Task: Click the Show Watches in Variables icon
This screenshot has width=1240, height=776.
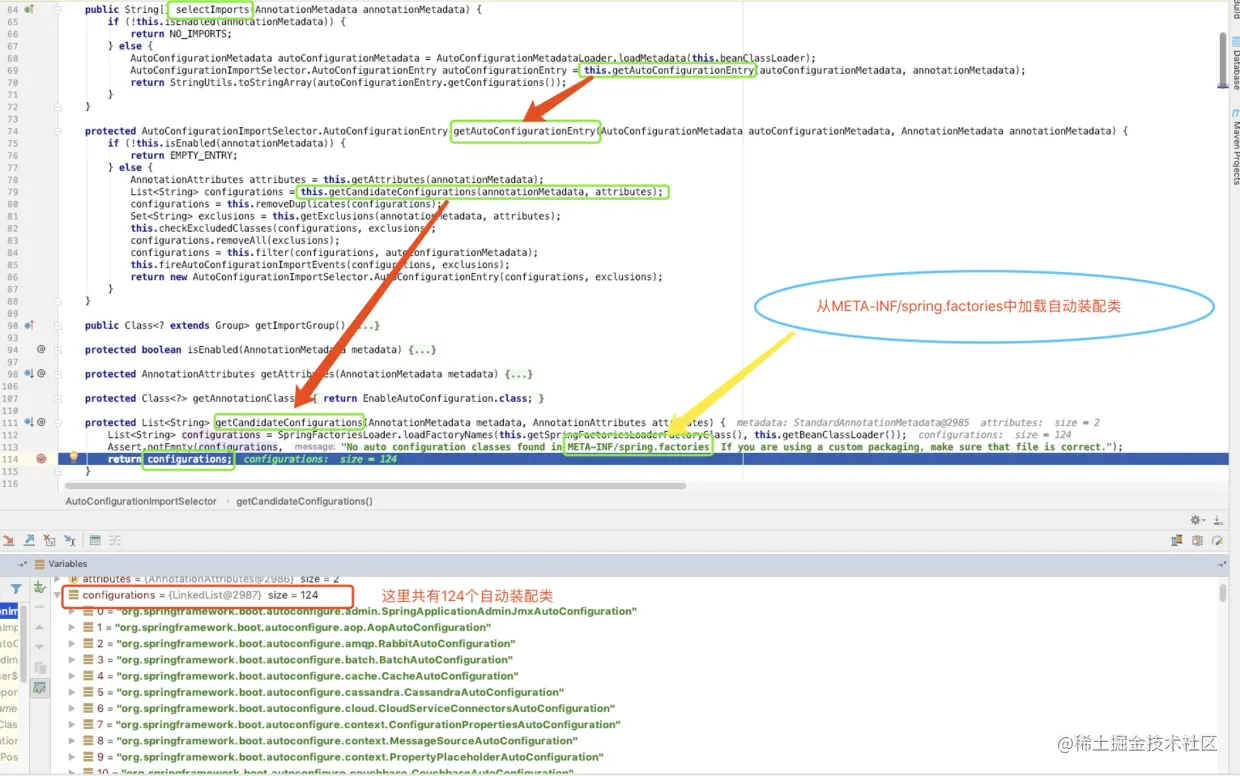Action: coord(40,688)
